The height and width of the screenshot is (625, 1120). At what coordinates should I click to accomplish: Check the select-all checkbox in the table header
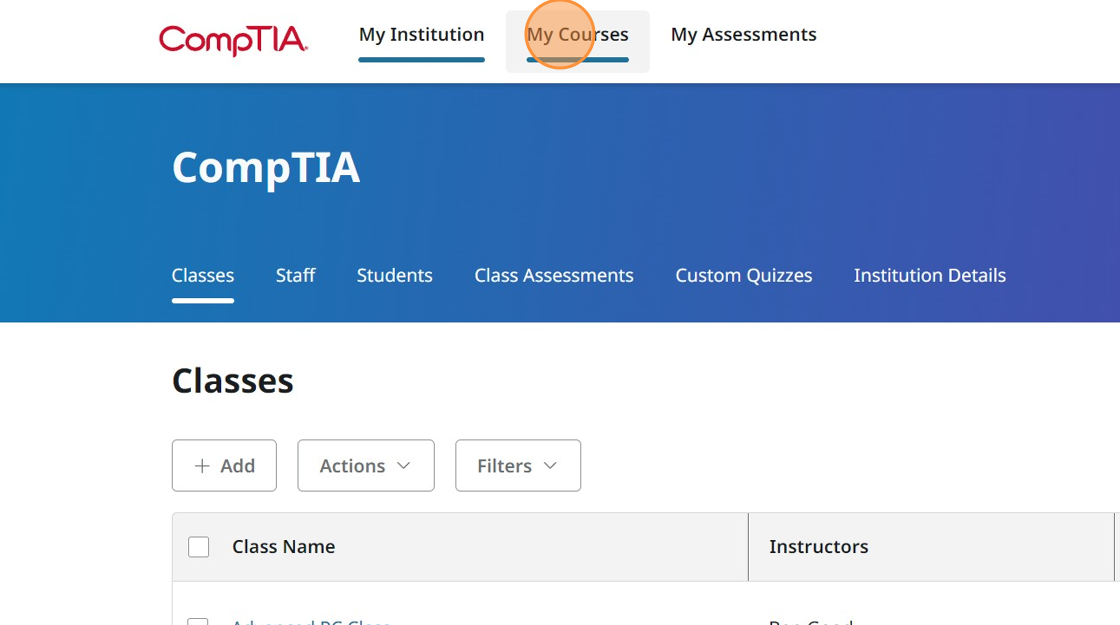(x=198, y=546)
